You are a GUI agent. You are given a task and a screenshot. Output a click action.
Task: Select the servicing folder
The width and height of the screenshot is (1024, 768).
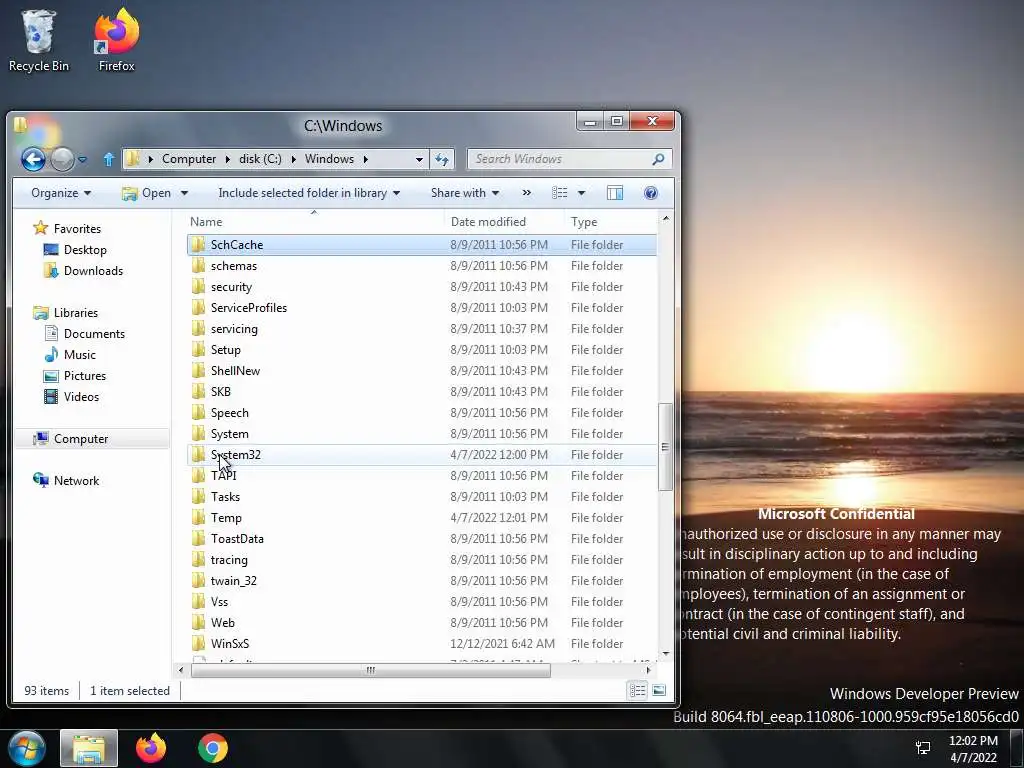pos(422,328)
